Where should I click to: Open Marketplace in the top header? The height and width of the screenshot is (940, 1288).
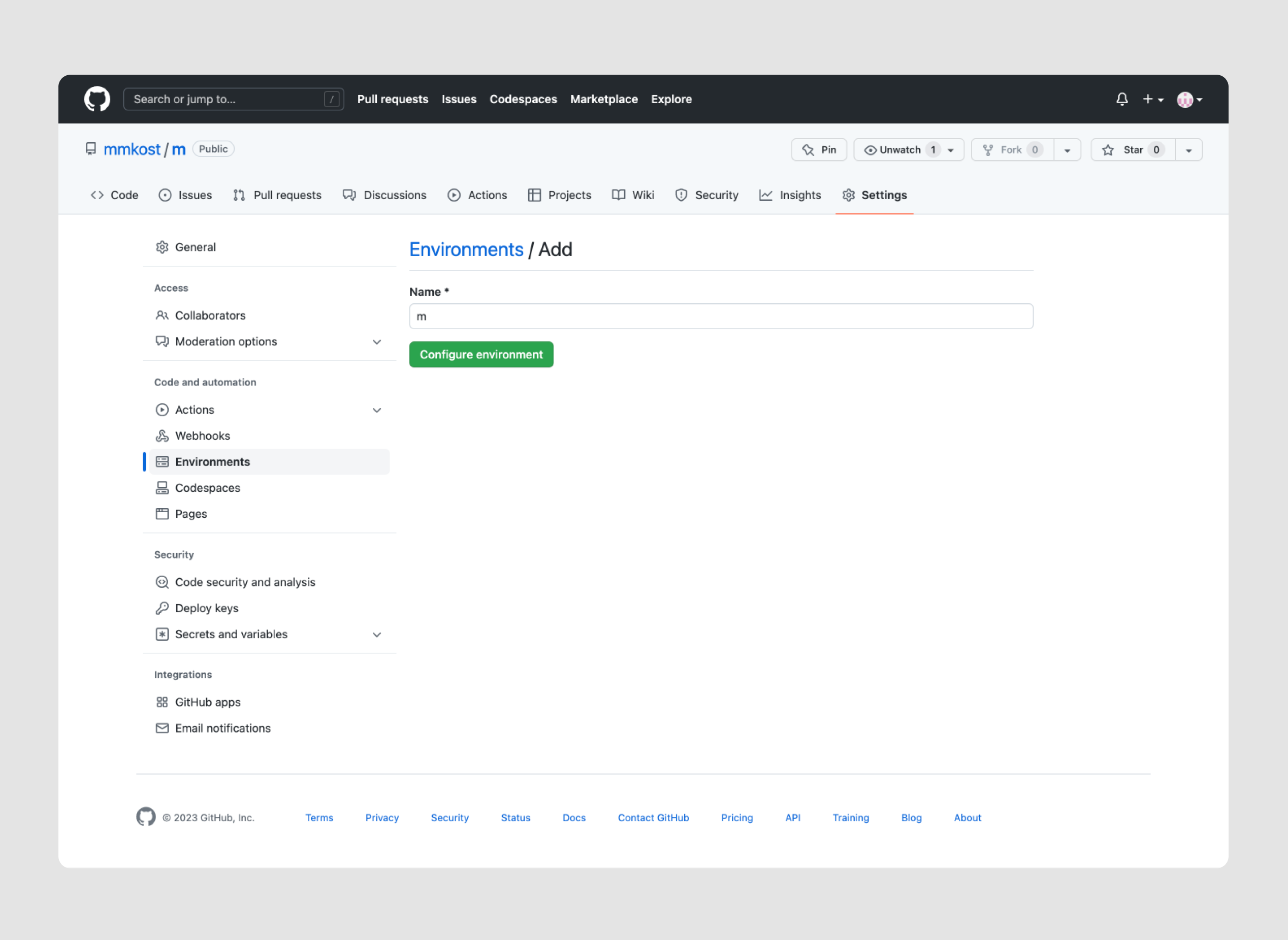pos(603,99)
